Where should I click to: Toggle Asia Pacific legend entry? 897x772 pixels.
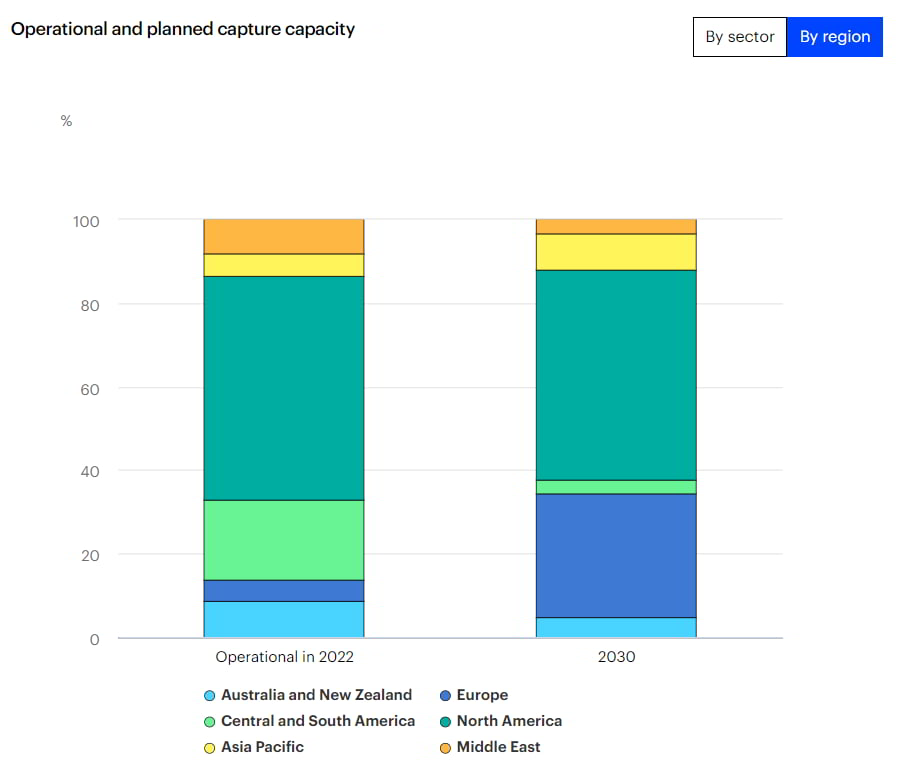pos(254,747)
